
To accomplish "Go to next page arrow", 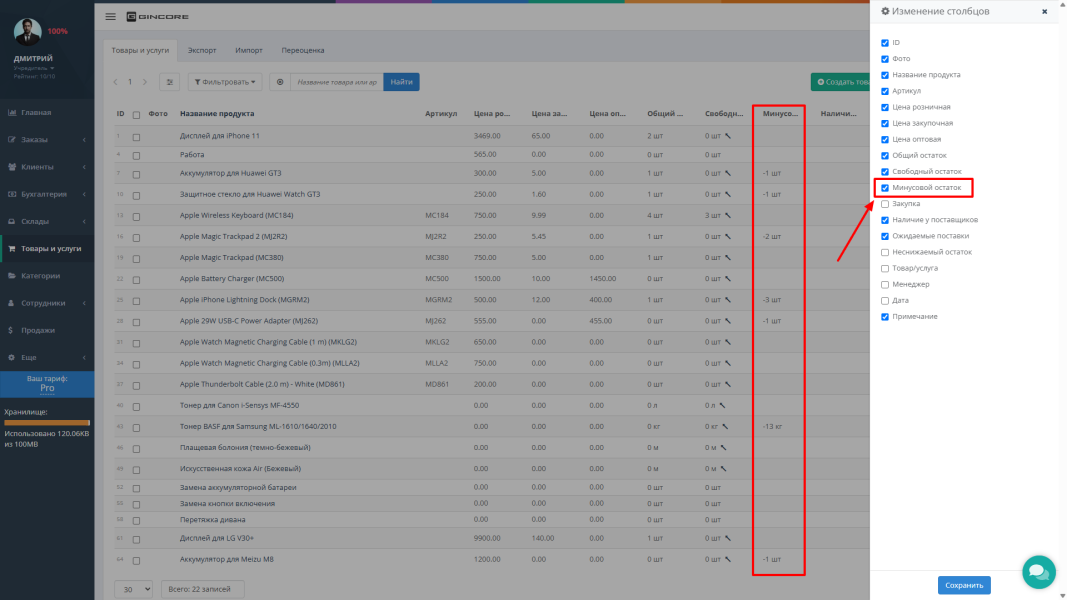I will [144, 82].
